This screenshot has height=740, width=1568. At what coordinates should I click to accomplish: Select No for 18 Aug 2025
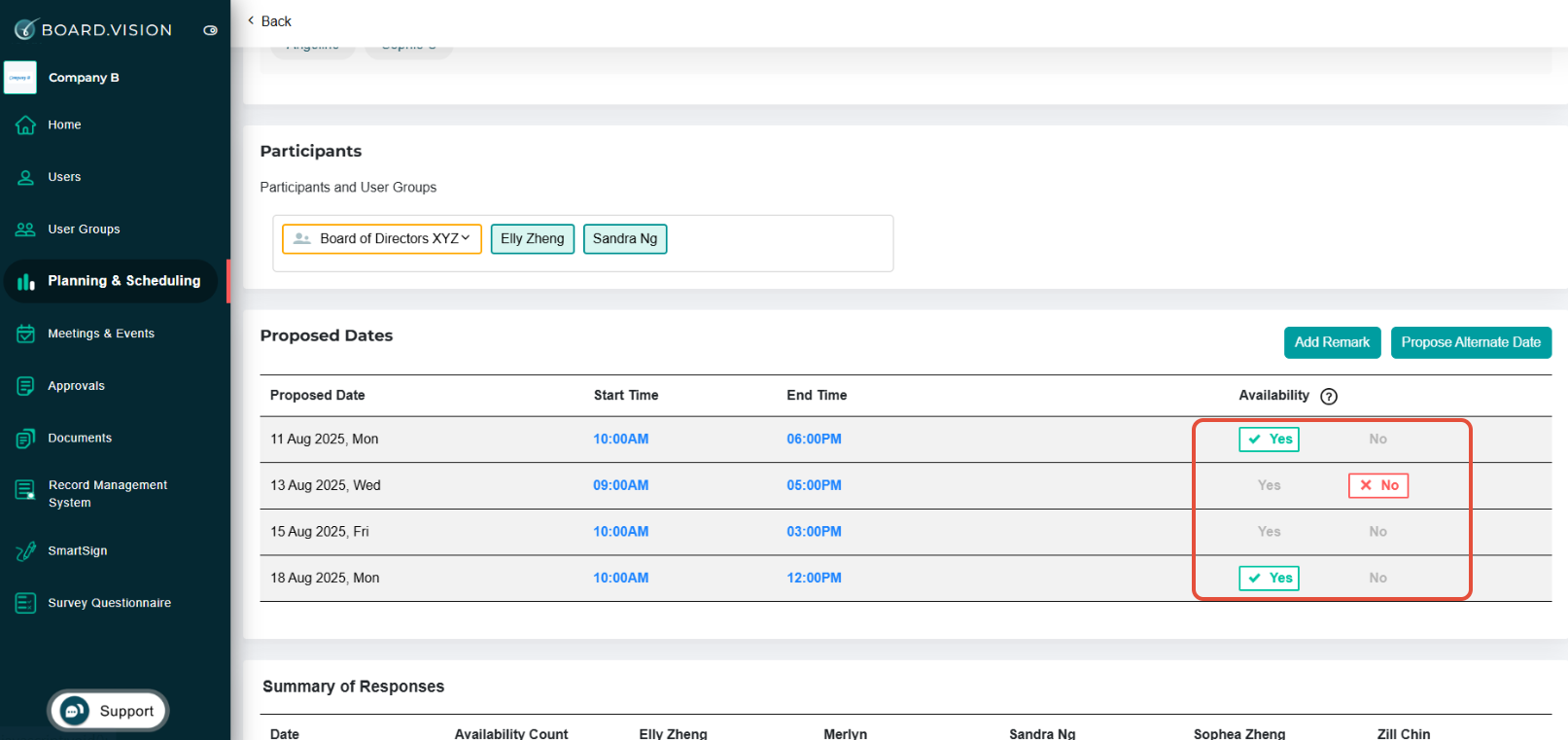click(1377, 579)
